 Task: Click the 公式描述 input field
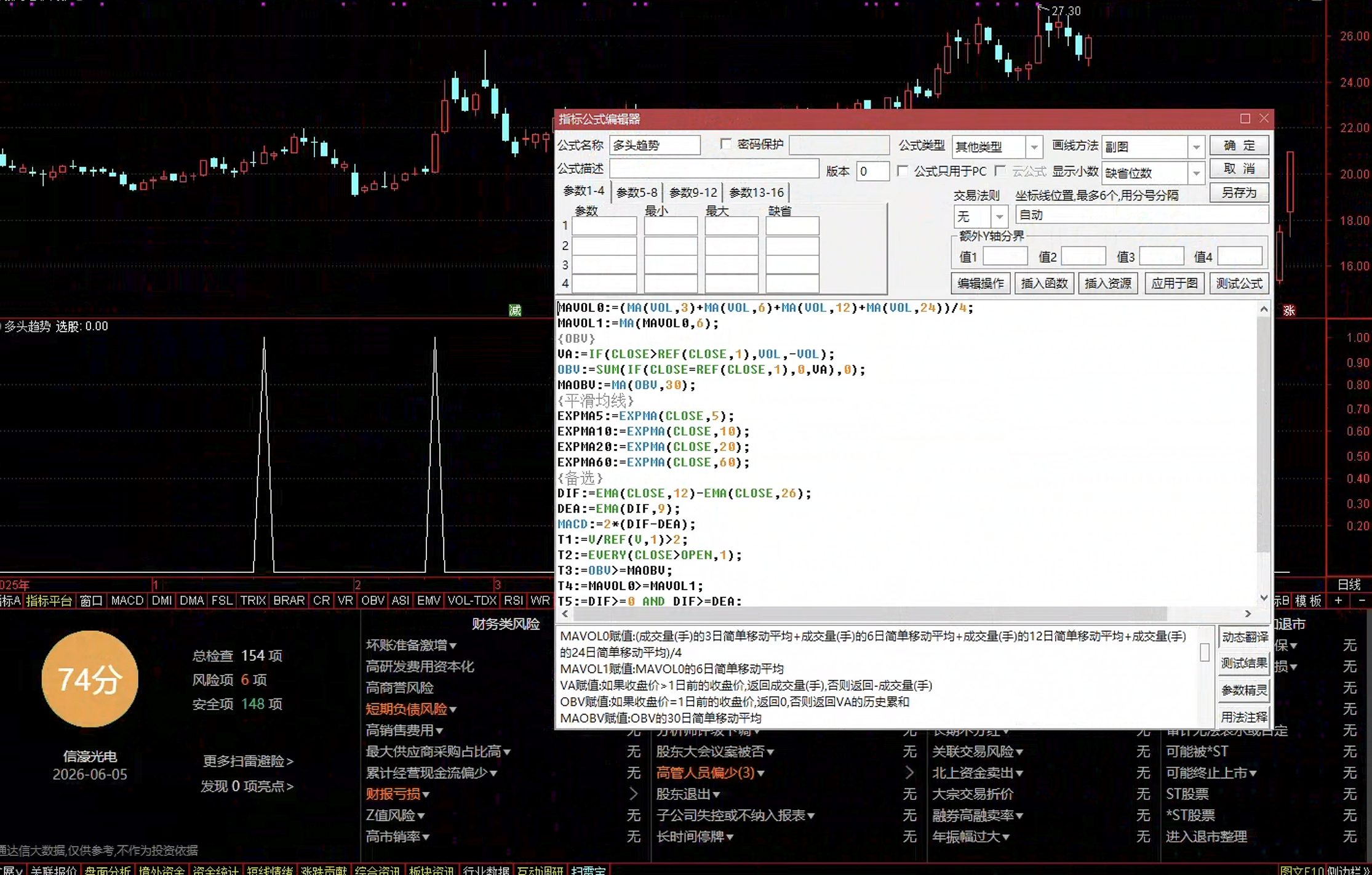(x=714, y=169)
